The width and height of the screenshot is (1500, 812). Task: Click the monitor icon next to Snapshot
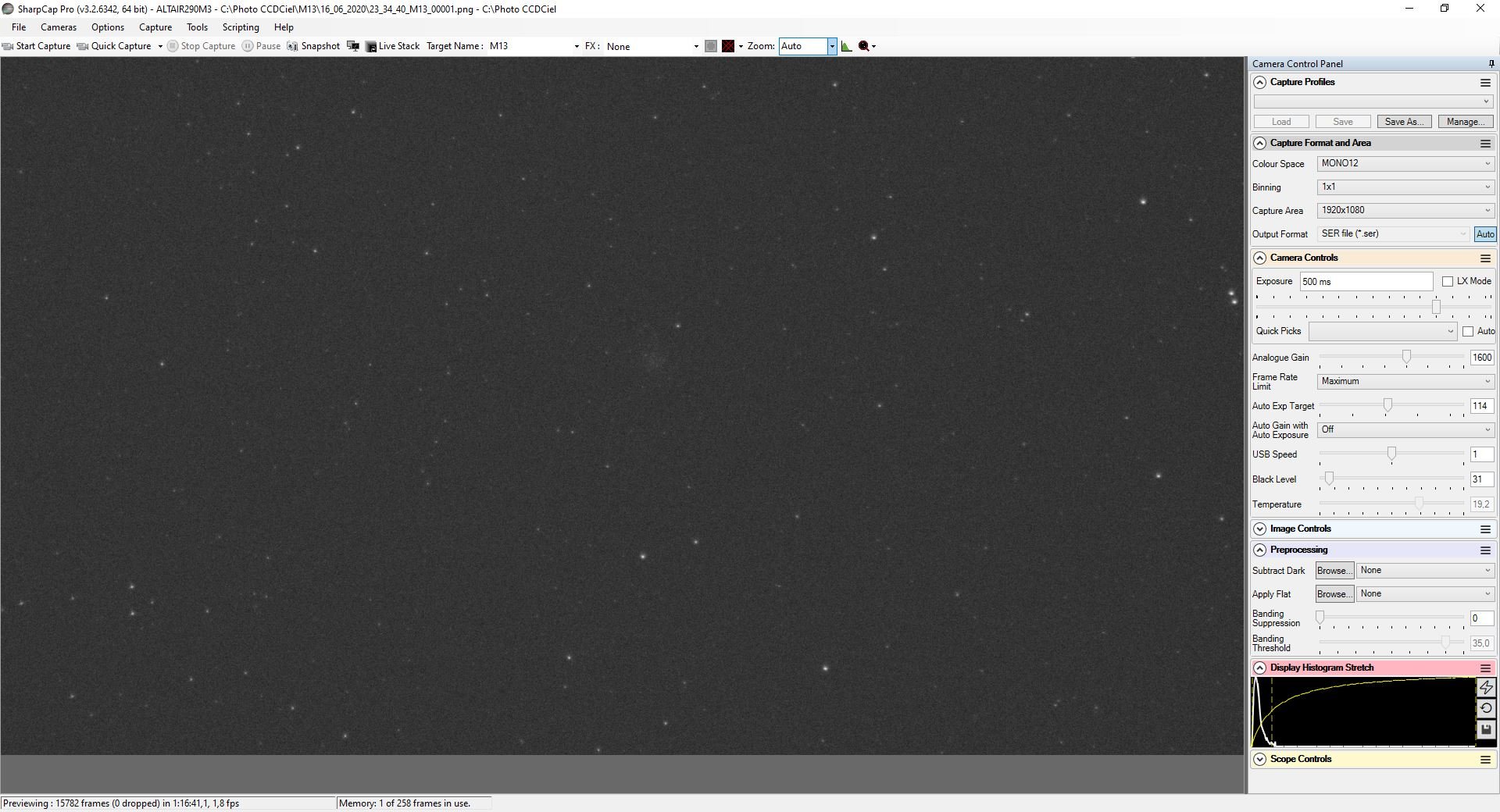(x=353, y=46)
